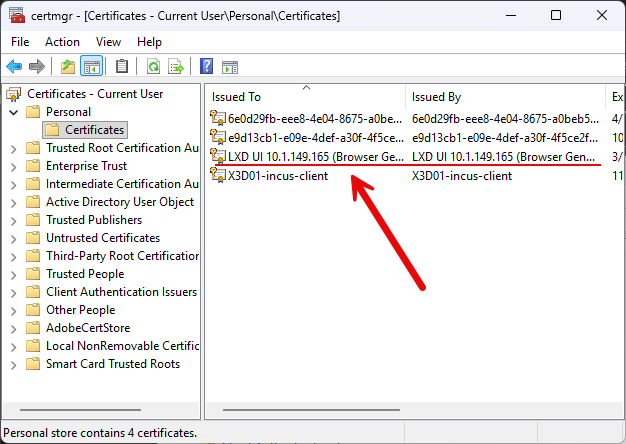This screenshot has width=626, height=444.
Task: Click Issued By cell of LXD UI certificate
Action: point(503,157)
